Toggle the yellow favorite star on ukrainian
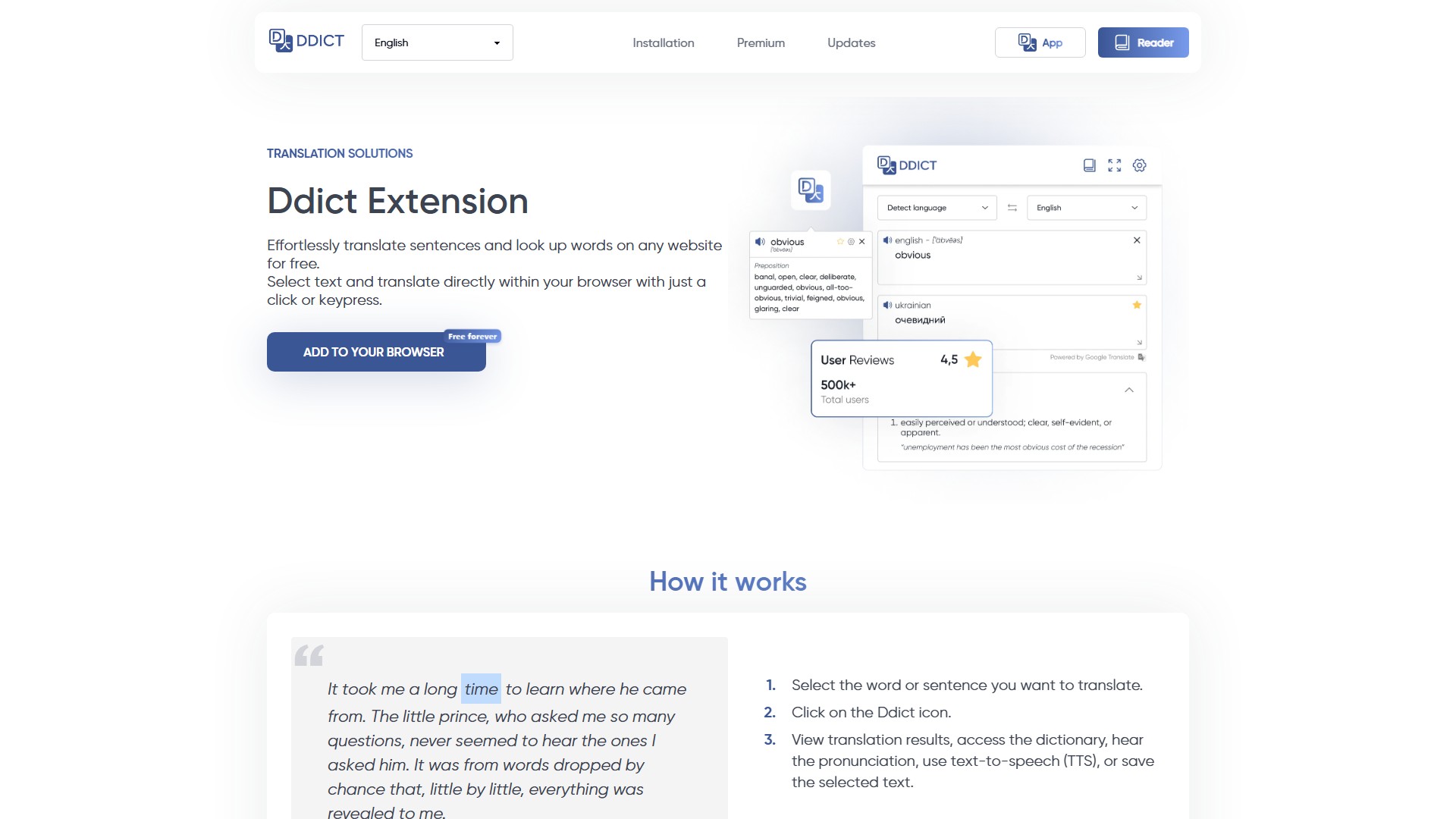1456x819 pixels. 1136,305
